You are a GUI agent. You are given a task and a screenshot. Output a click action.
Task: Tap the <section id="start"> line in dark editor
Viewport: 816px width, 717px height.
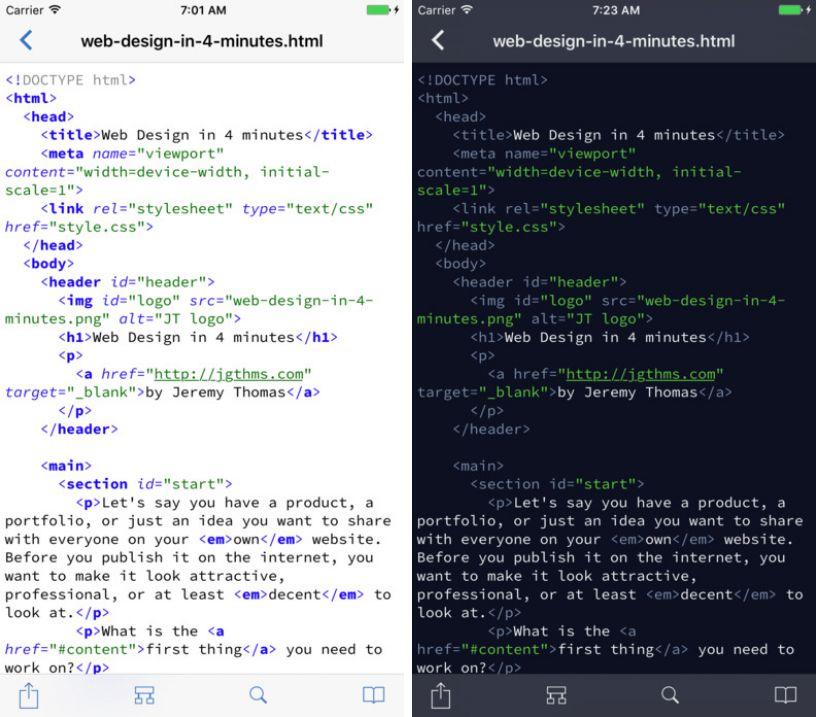click(x=557, y=484)
